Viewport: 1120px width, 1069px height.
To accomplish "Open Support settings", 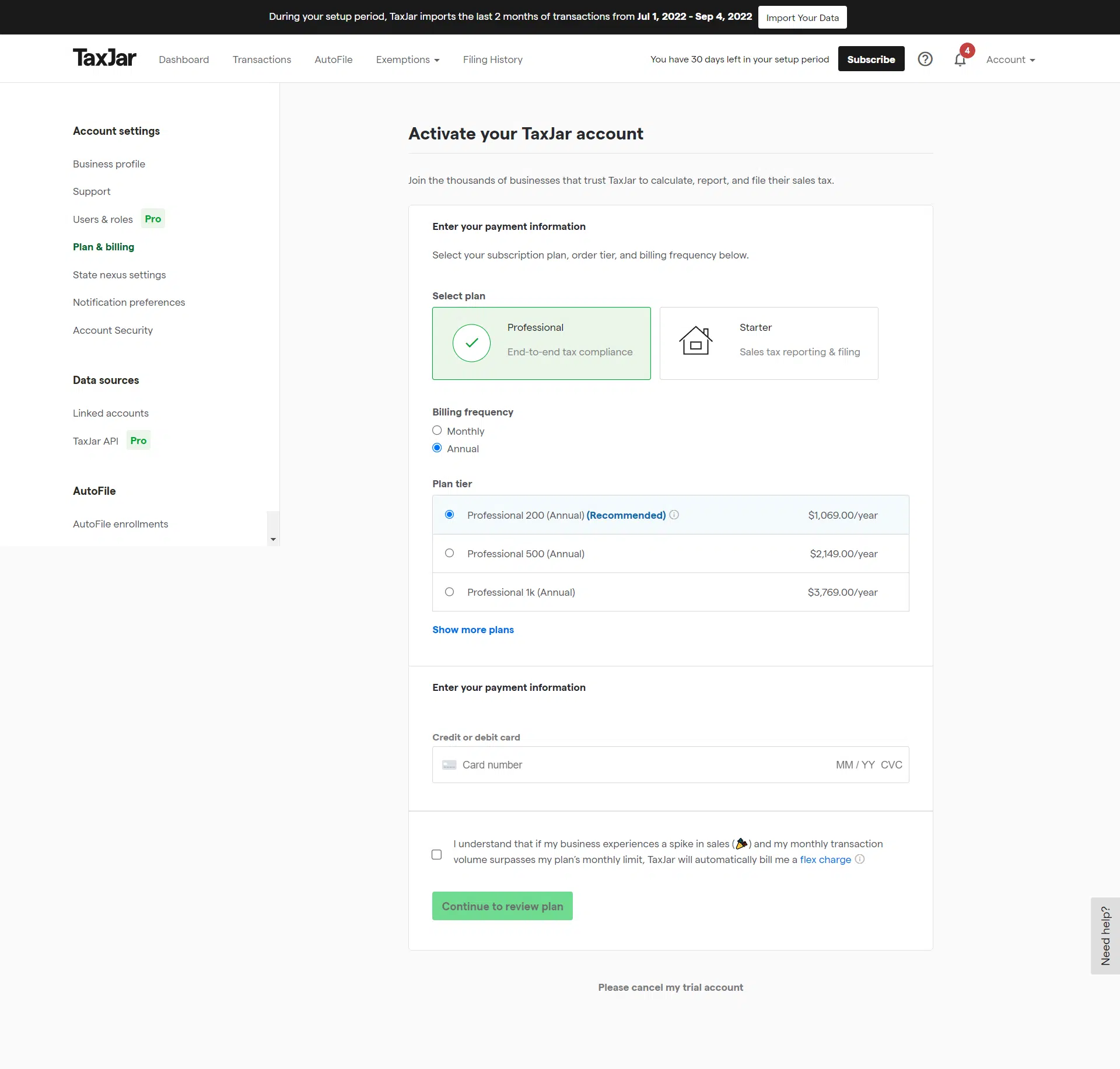I will click(x=92, y=191).
